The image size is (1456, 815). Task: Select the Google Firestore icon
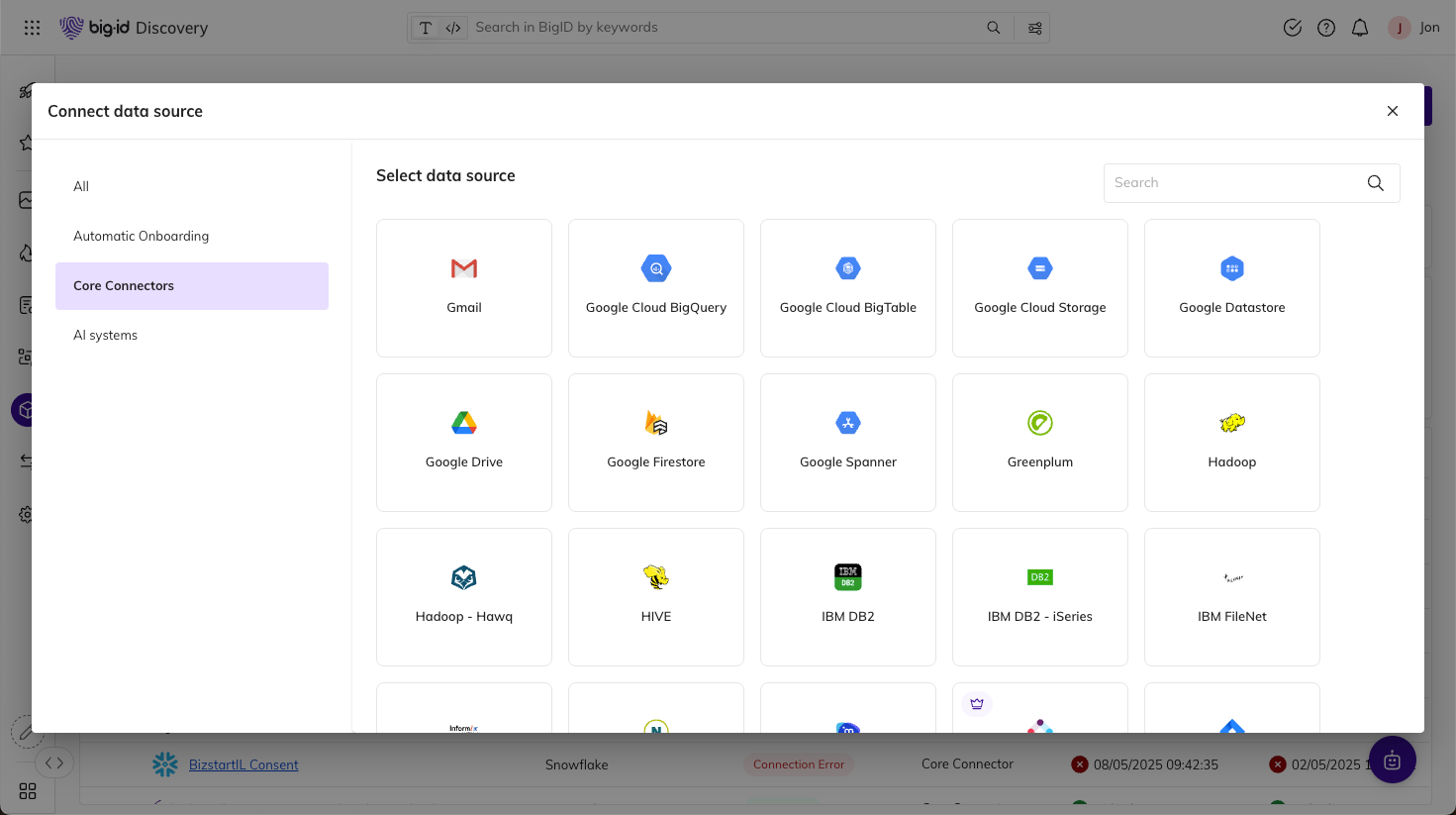[x=656, y=423]
